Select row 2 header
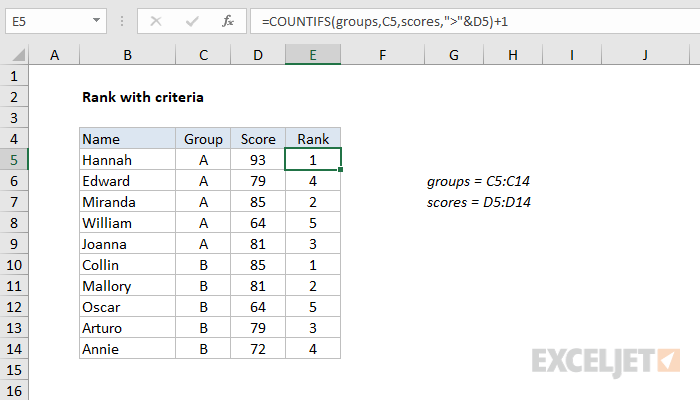Viewport: 700px width, 400px height. (x=14, y=97)
